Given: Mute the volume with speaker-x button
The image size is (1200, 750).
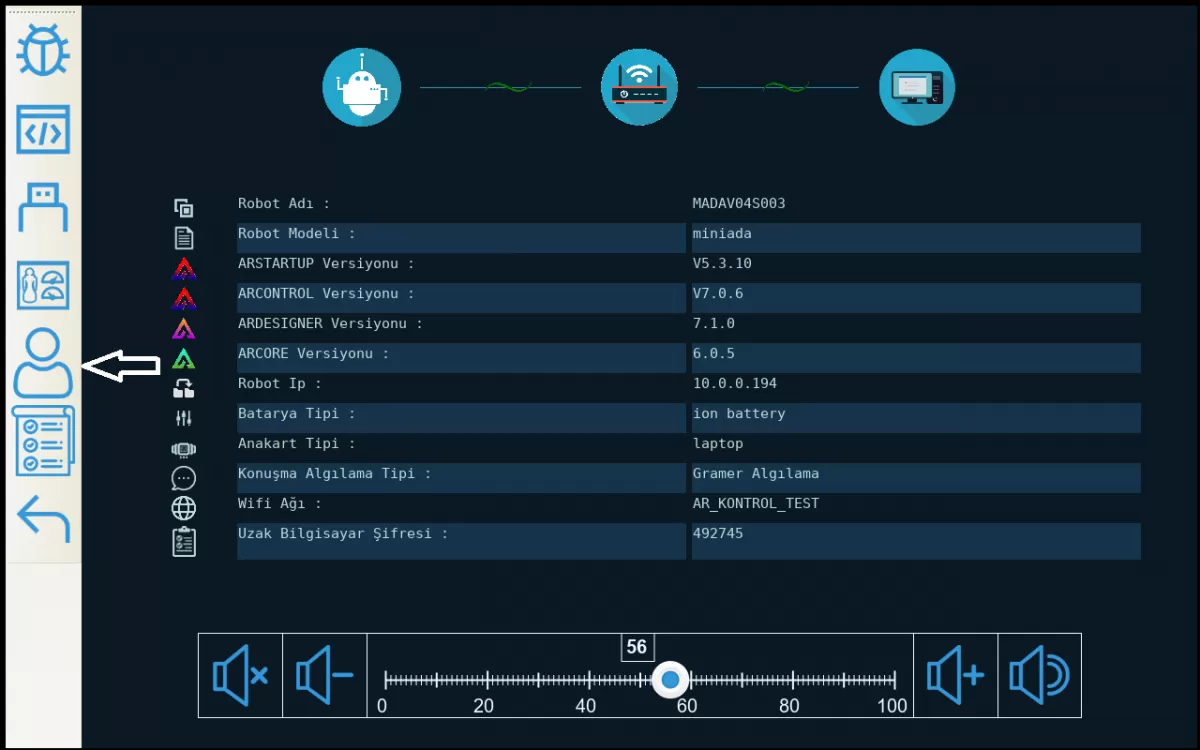Looking at the screenshot, I should pos(240,676).
